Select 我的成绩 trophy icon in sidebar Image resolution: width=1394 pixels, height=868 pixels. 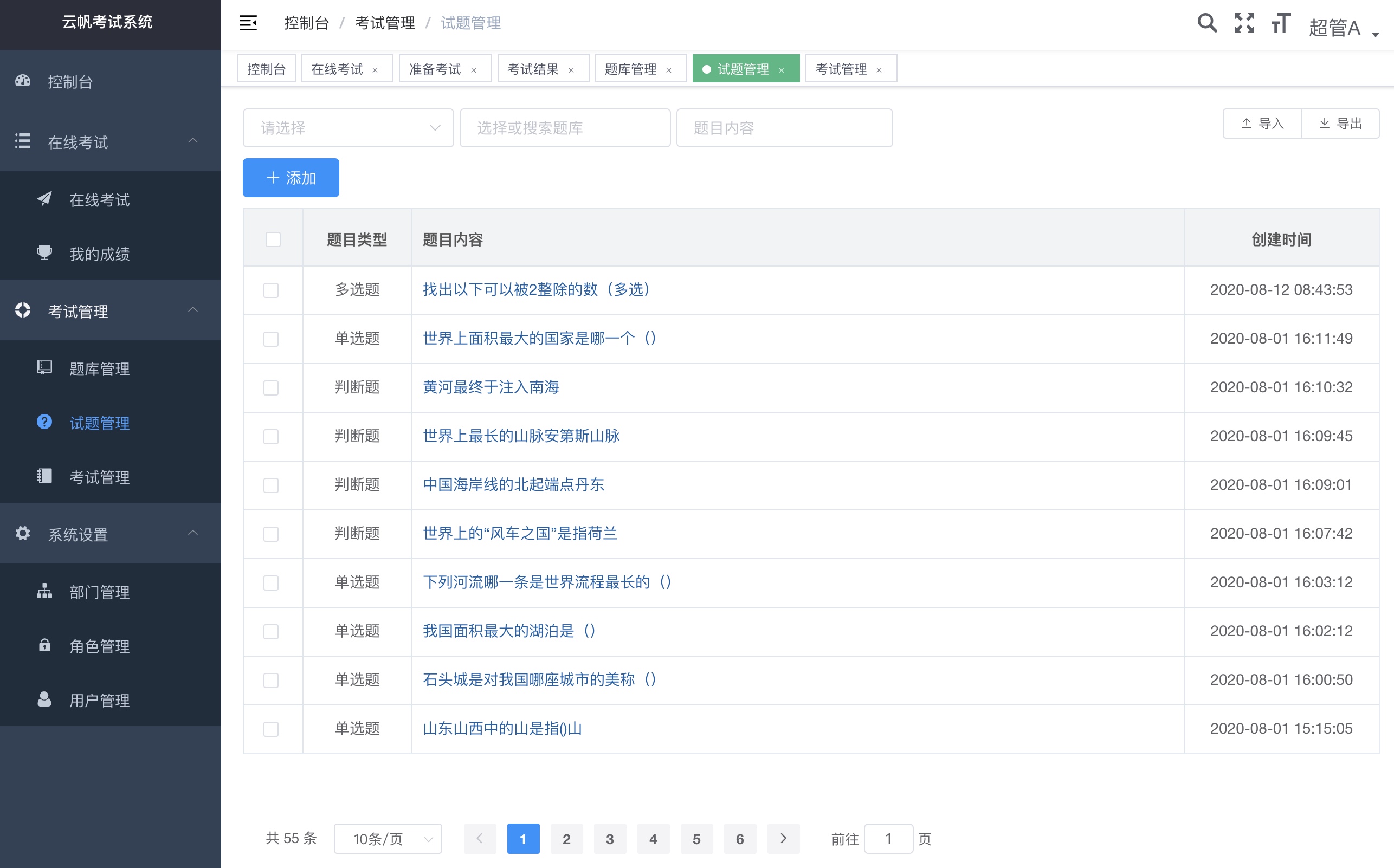45,253
